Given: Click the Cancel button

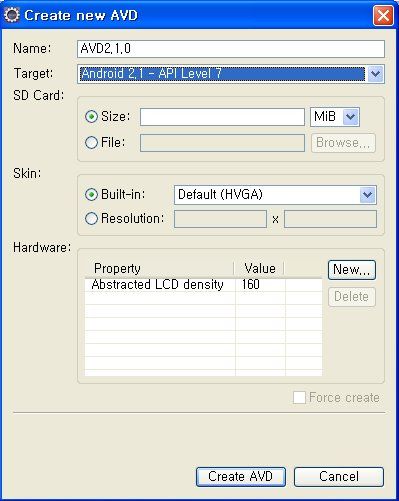Looking at the screenshot, I should coord(339,476).
